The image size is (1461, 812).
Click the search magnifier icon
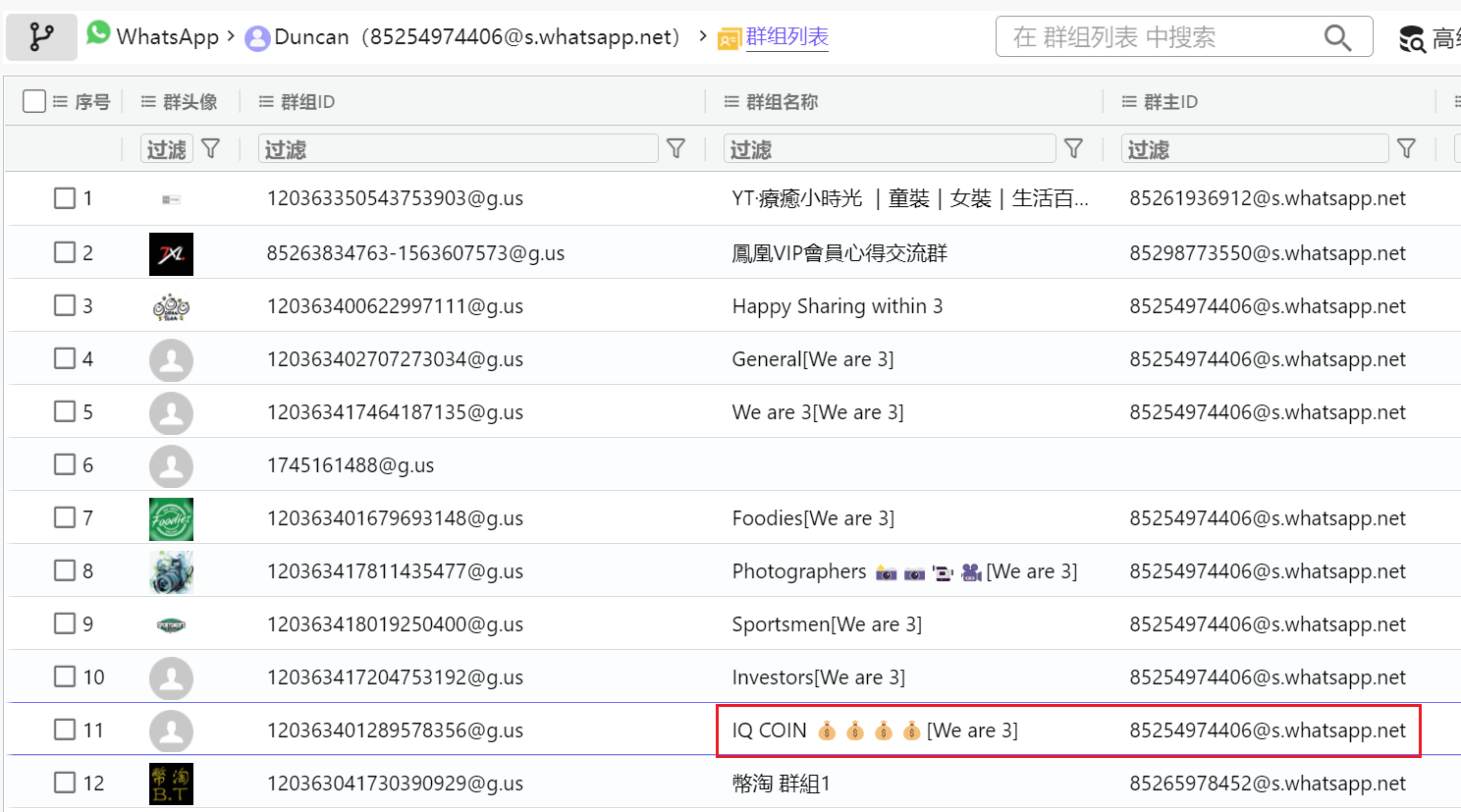click(1337, 37)
